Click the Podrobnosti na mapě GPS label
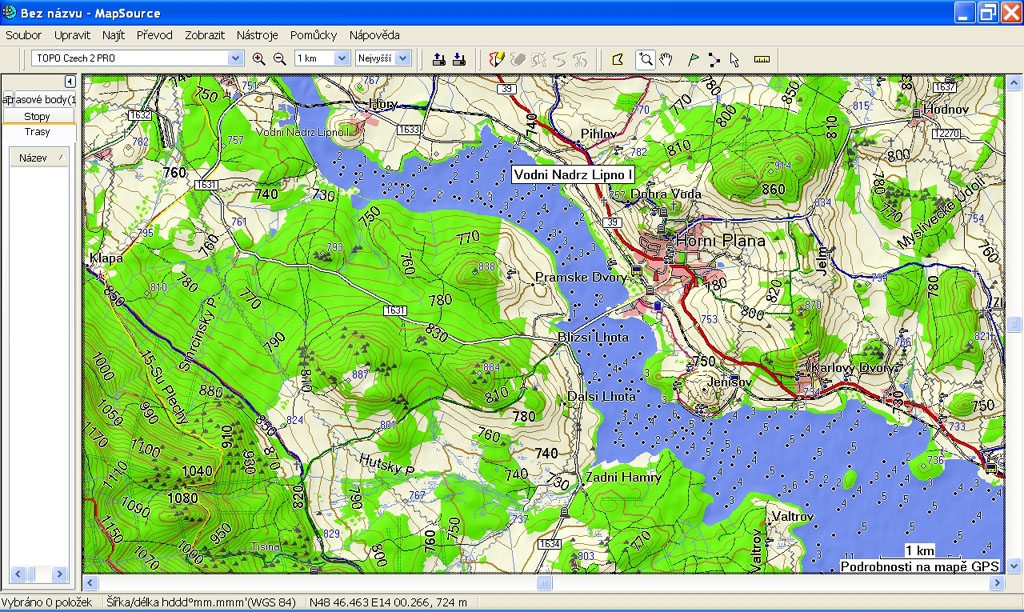 (920, 566)
